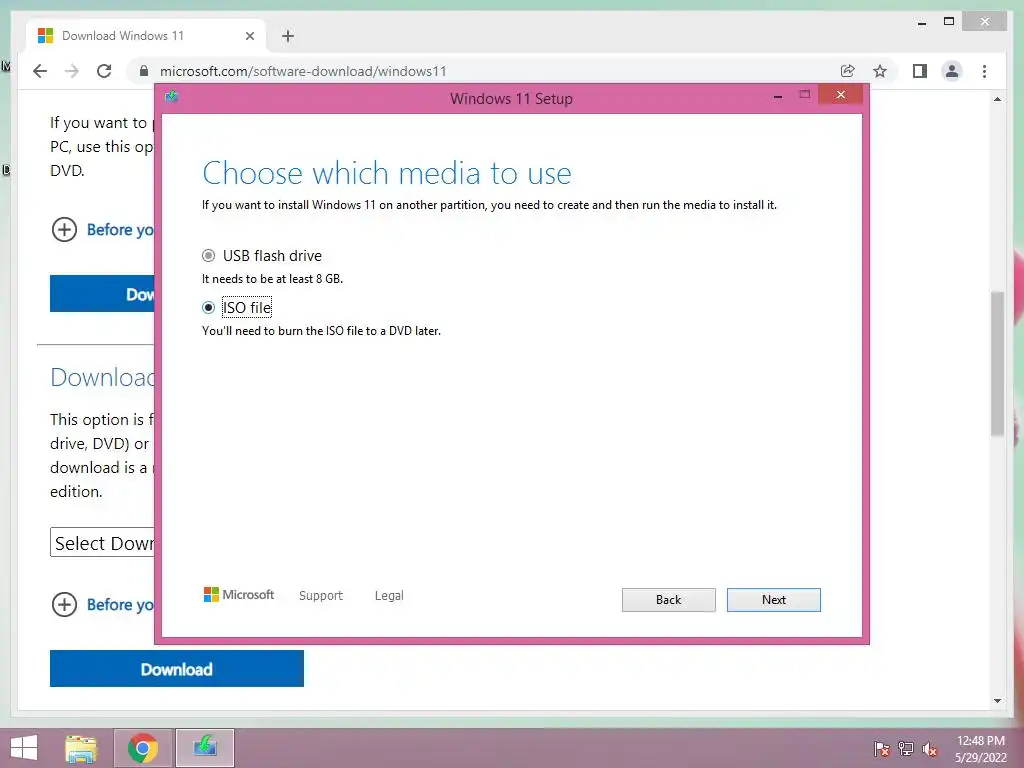1024x768 pixels.
Task: Click the Chrome page scrollbar thumb
Action: pyautogui.click(x=997, y=363)
